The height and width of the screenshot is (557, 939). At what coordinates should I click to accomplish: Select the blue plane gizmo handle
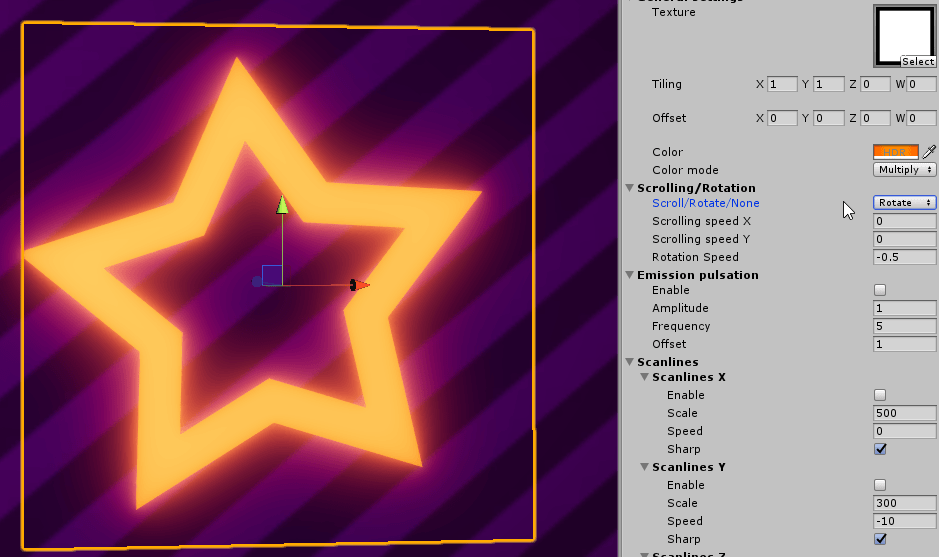point(272,276)
